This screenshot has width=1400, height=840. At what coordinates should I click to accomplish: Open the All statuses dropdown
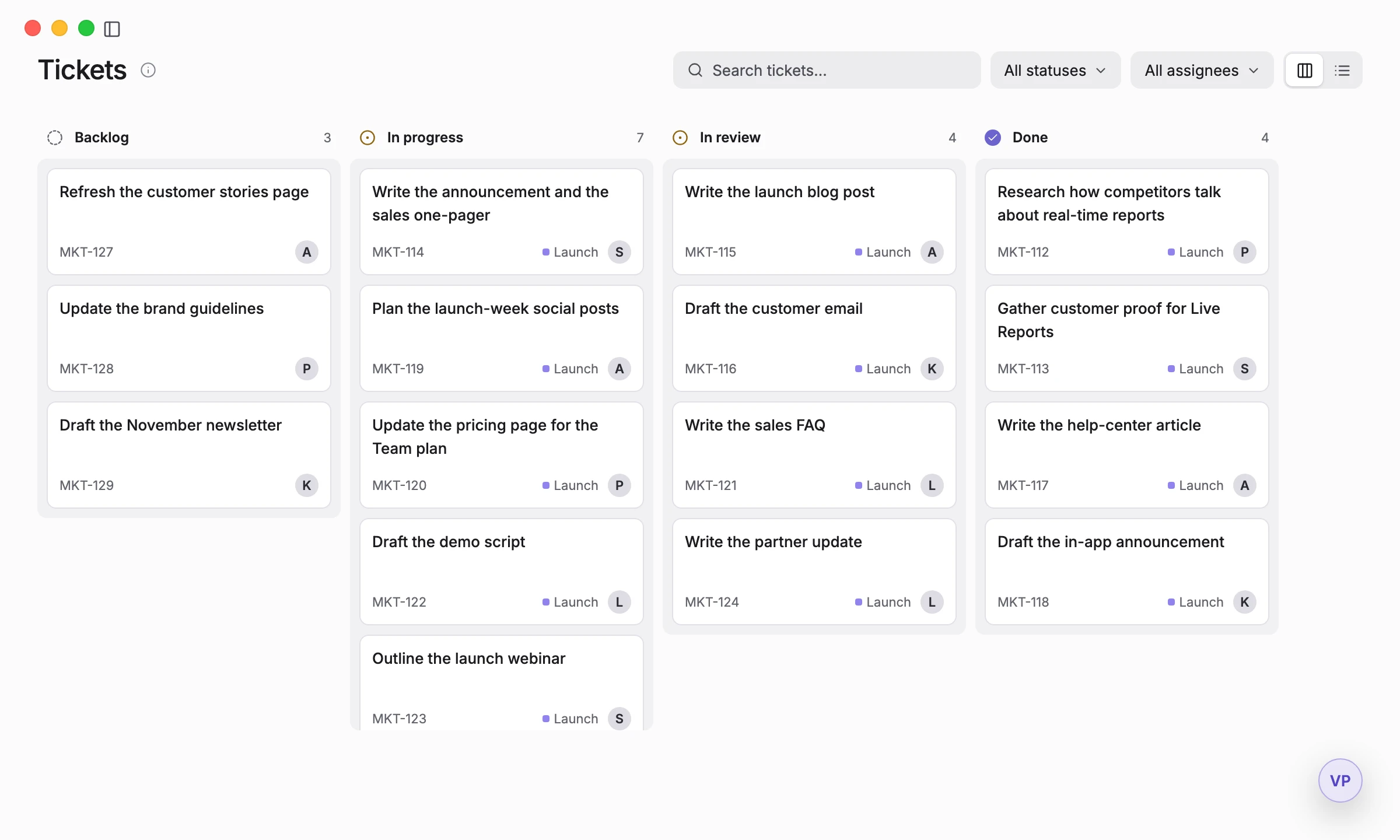pyautogui.click(x=1055, y=71)
